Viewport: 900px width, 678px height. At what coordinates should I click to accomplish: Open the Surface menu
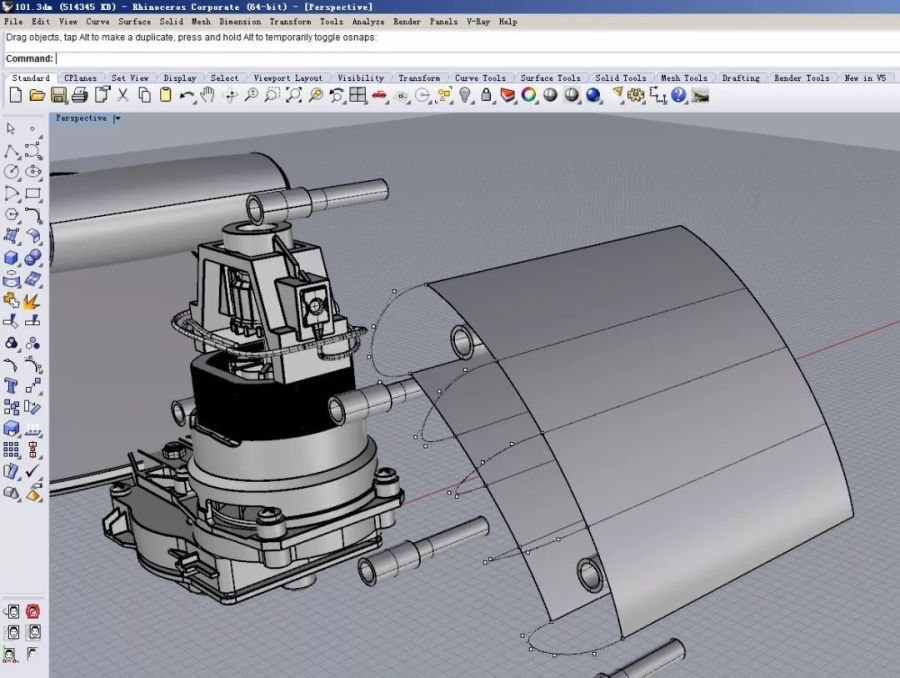pyautogui.click(x=135, y=21)
